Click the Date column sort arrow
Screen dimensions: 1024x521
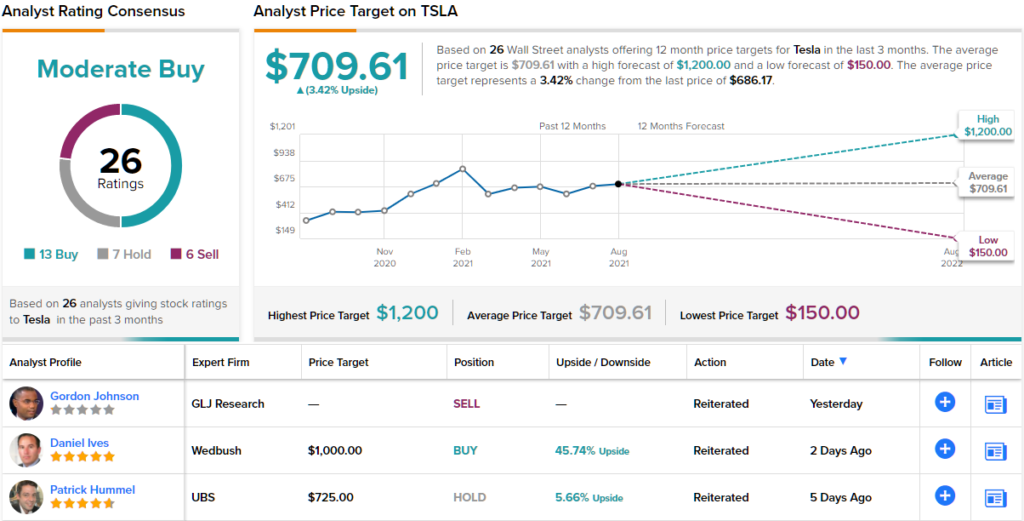(x=843, y=362)
